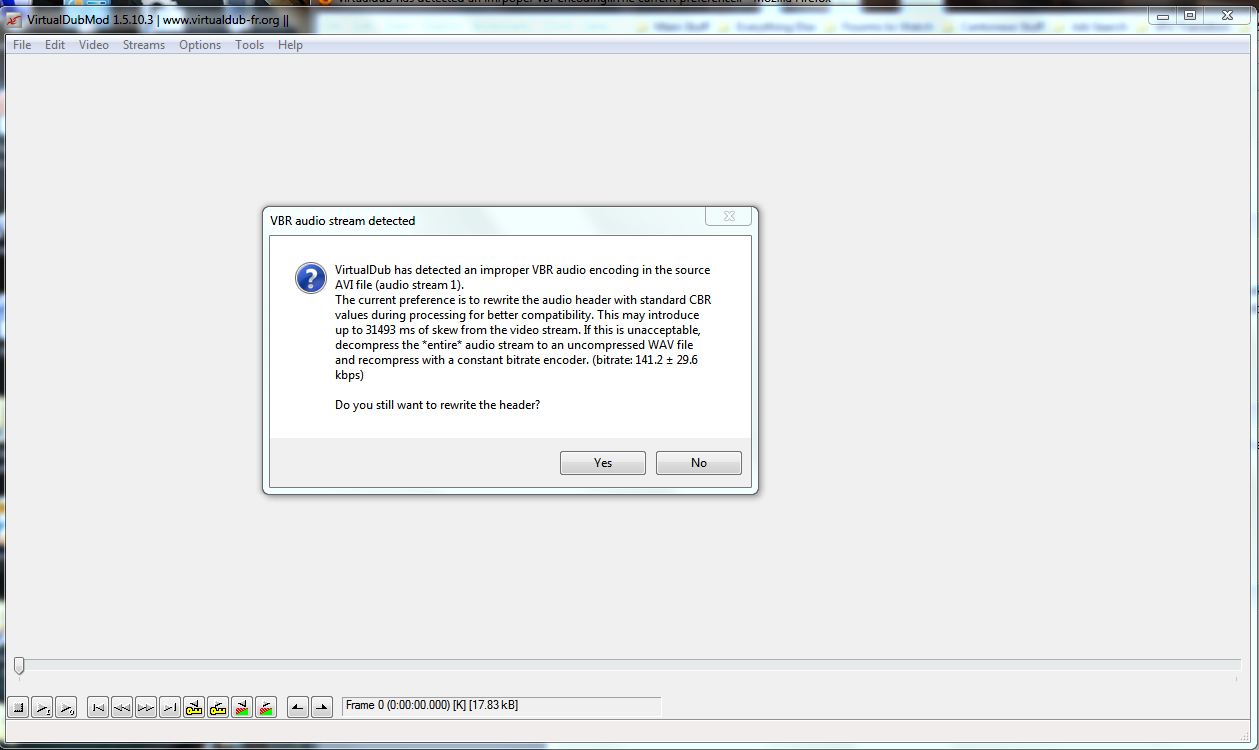The image size is (1259, 750).
Task: Open the File menu
Action: pos(22,45)
